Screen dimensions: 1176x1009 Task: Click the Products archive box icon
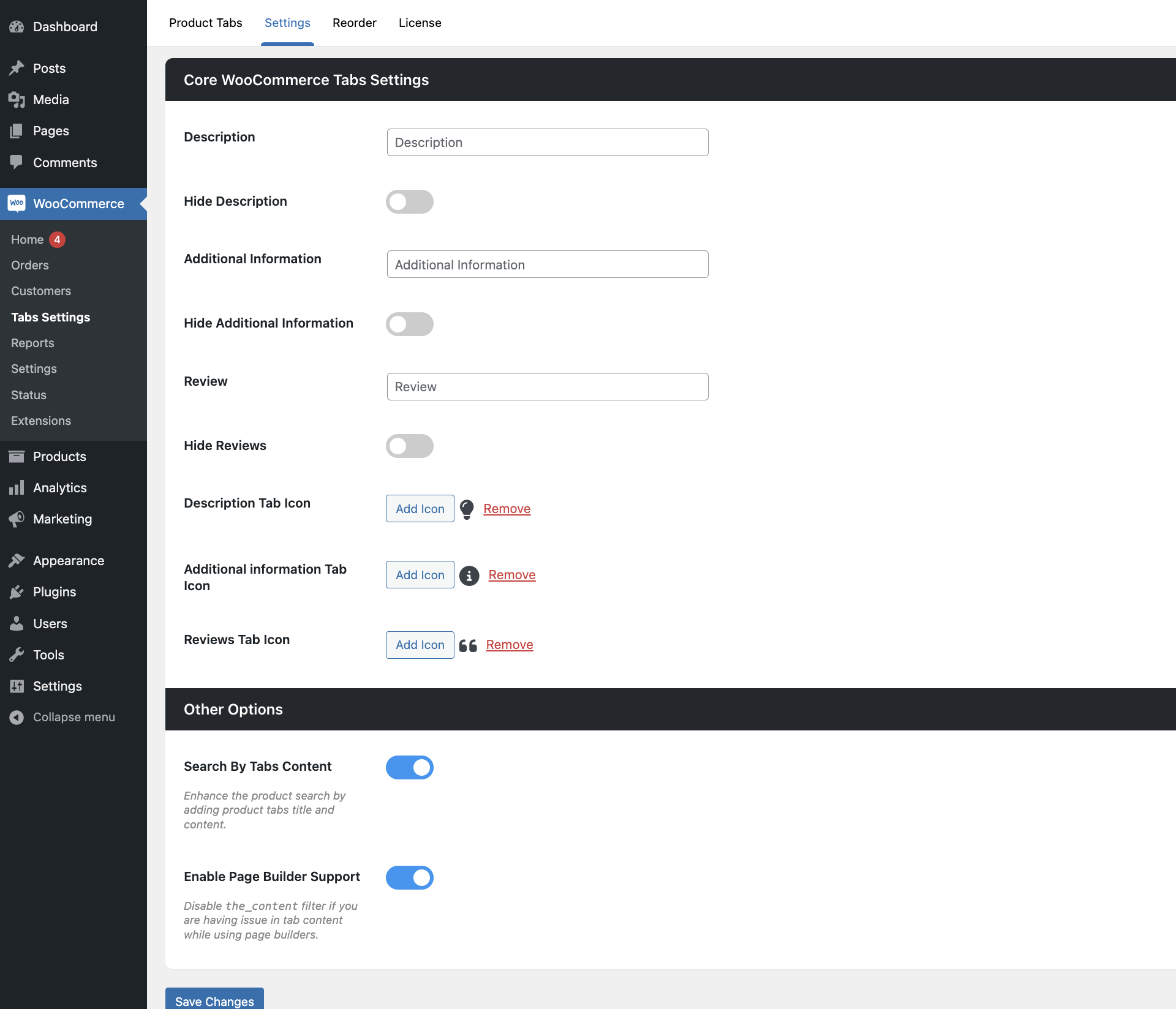click(17, 456)
